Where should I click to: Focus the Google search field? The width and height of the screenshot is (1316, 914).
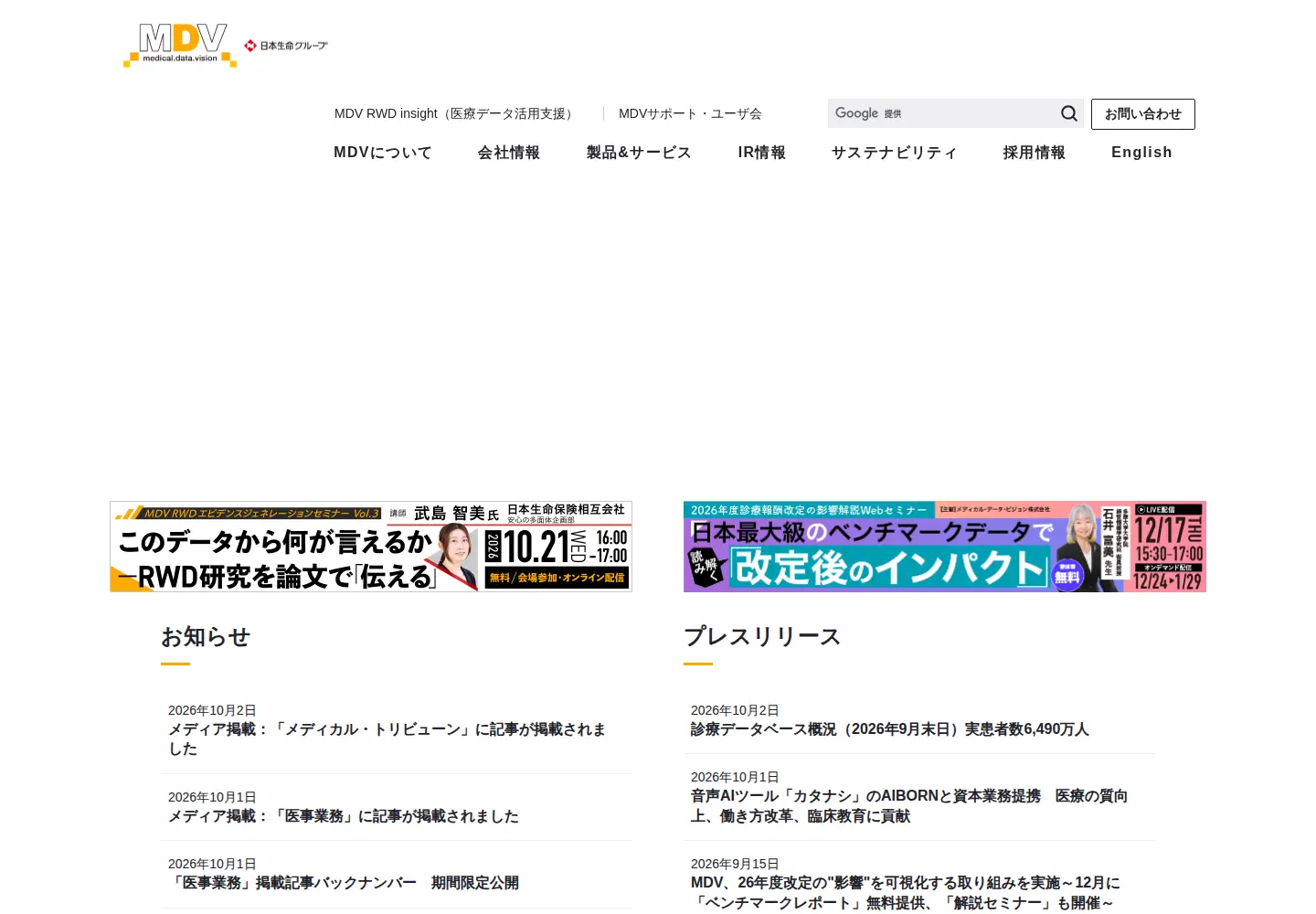pyautogui.click(x=940, y=113)
